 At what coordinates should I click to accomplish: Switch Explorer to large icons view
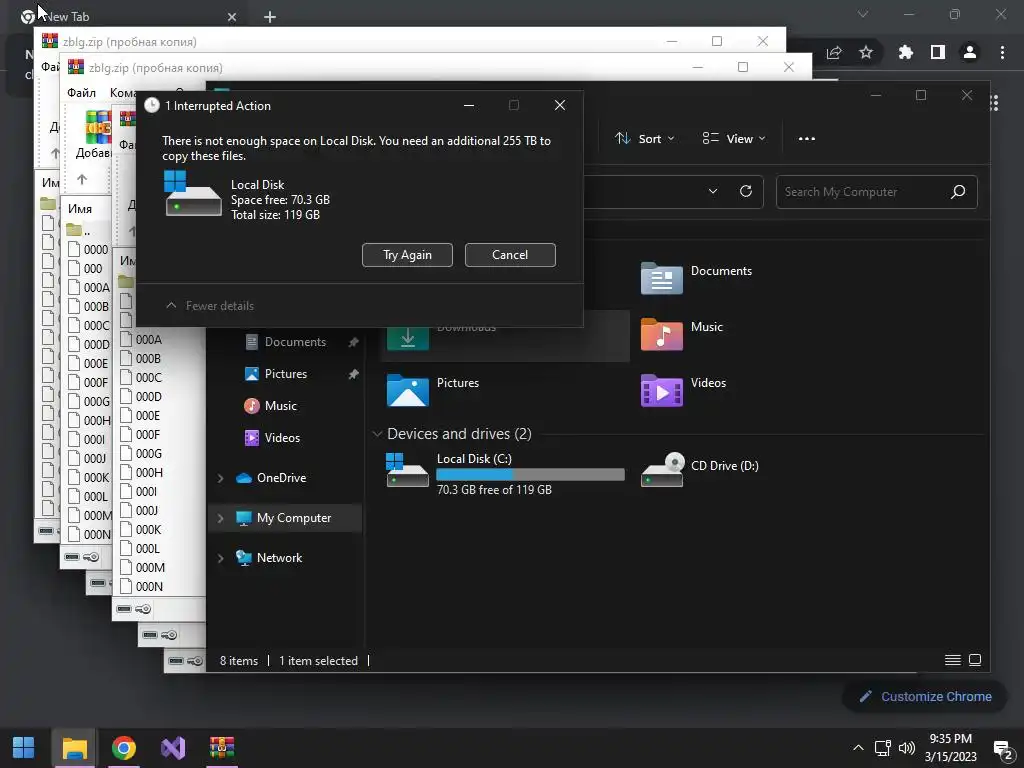point(975,660)
